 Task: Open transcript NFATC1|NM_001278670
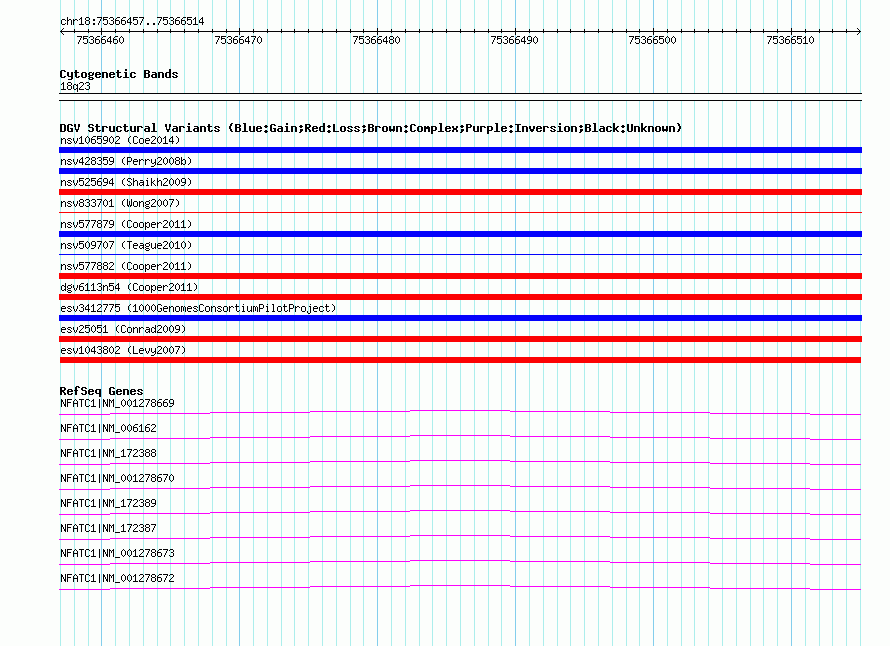[x=117, y=479]
